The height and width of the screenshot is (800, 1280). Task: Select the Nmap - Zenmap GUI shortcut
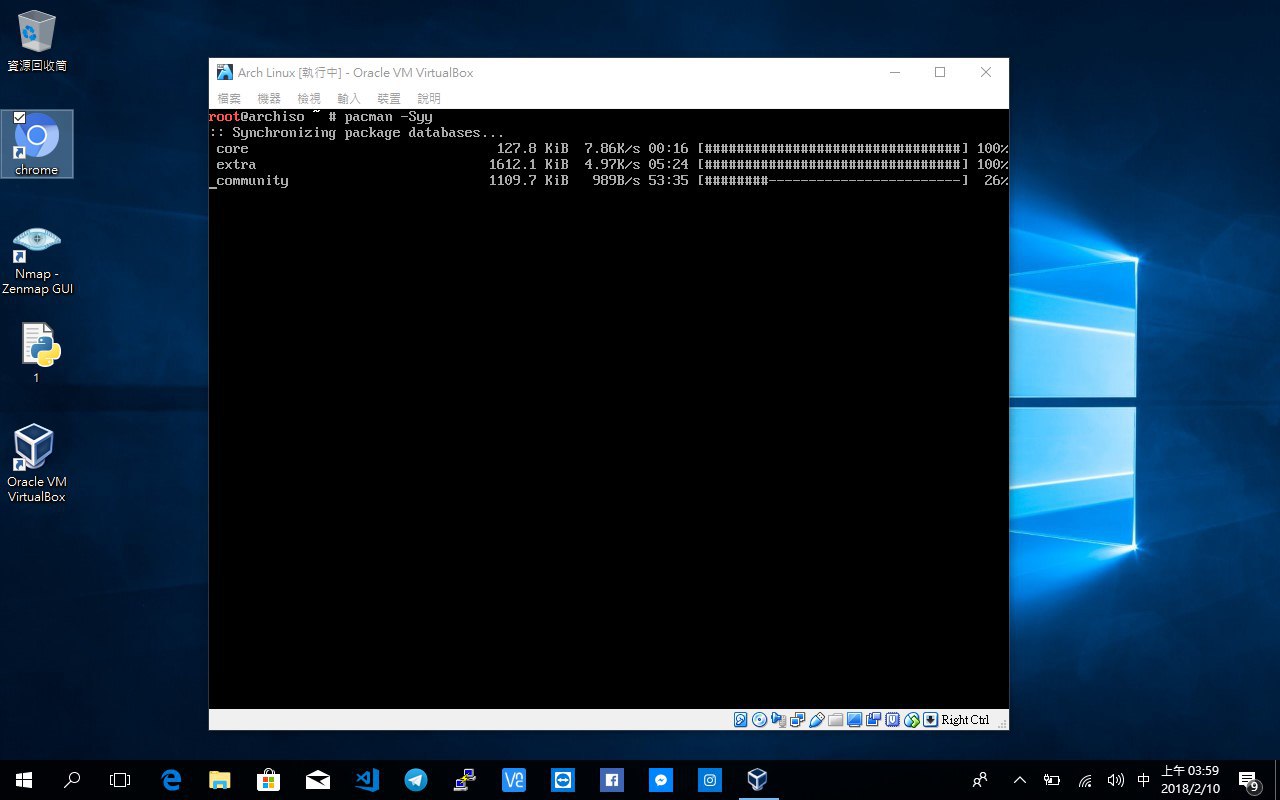coord(37,260)
